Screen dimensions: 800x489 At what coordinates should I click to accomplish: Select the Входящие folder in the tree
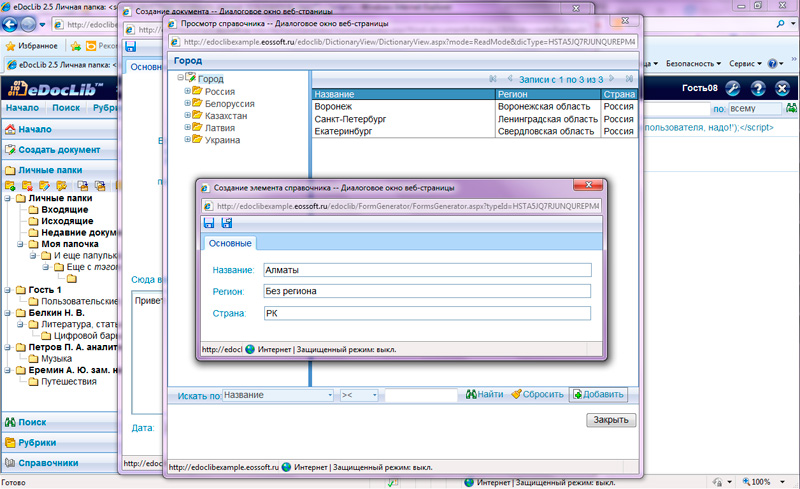tap(64, 209)
